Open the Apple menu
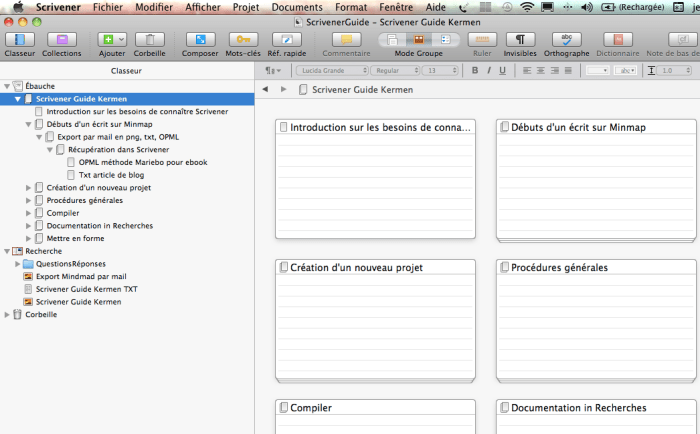Viewport: 700px width, 434px height. 18,7
